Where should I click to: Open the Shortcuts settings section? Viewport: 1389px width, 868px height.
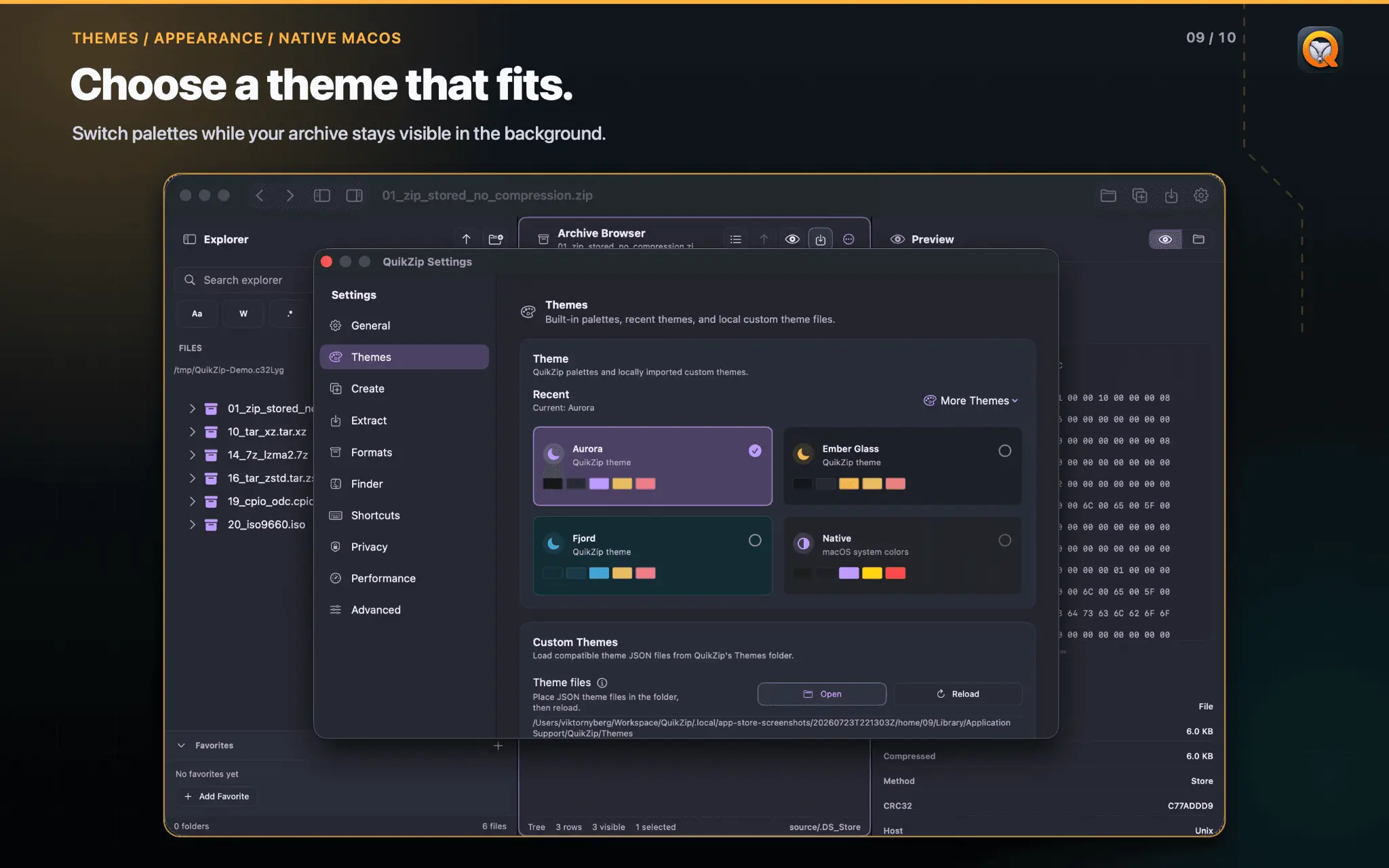(404, 515)
